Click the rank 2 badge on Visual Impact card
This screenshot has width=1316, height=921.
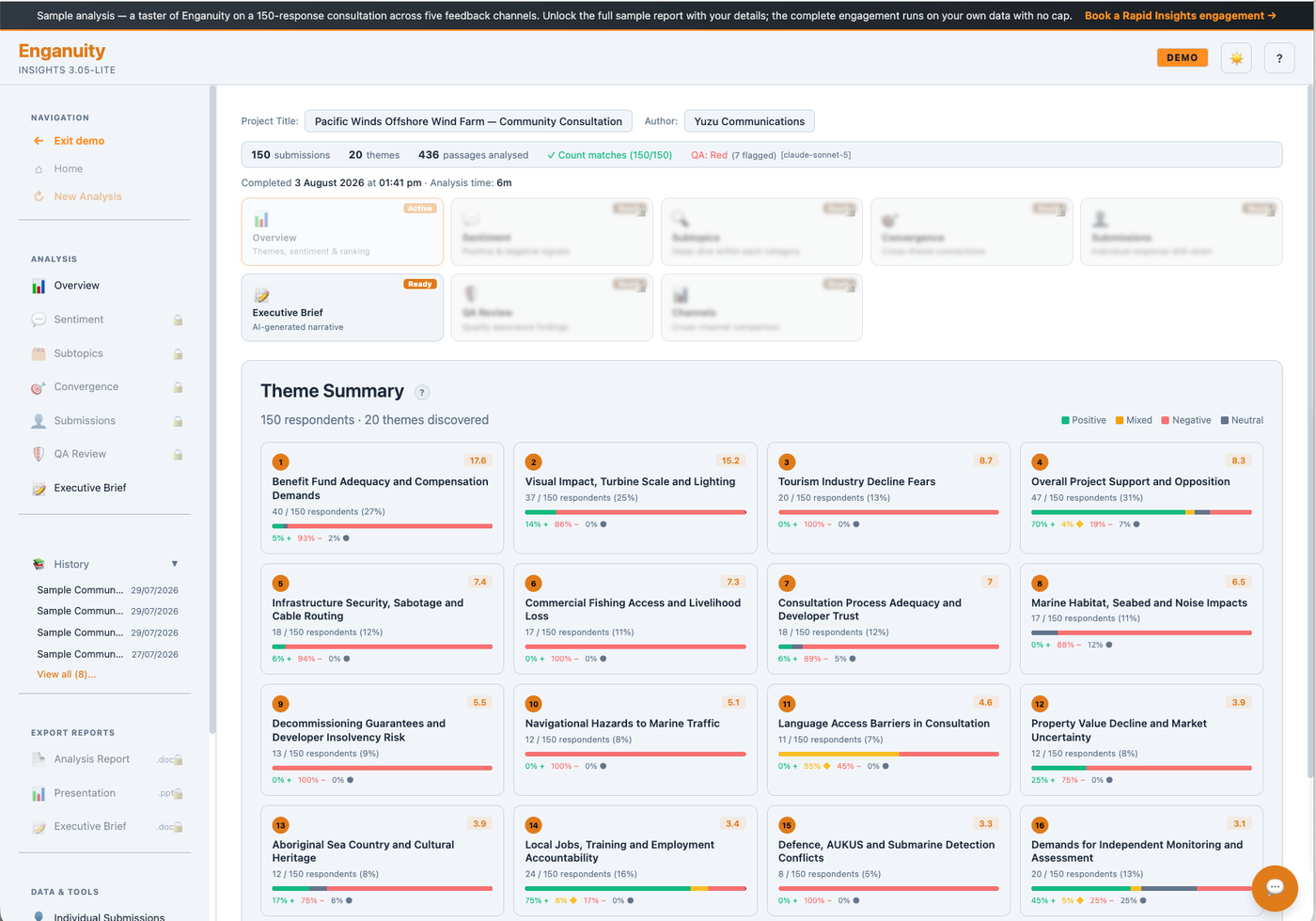pos(533,461)
